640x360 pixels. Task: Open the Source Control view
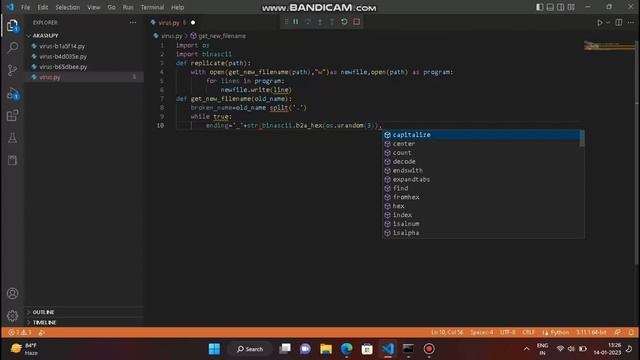point(13,70)
